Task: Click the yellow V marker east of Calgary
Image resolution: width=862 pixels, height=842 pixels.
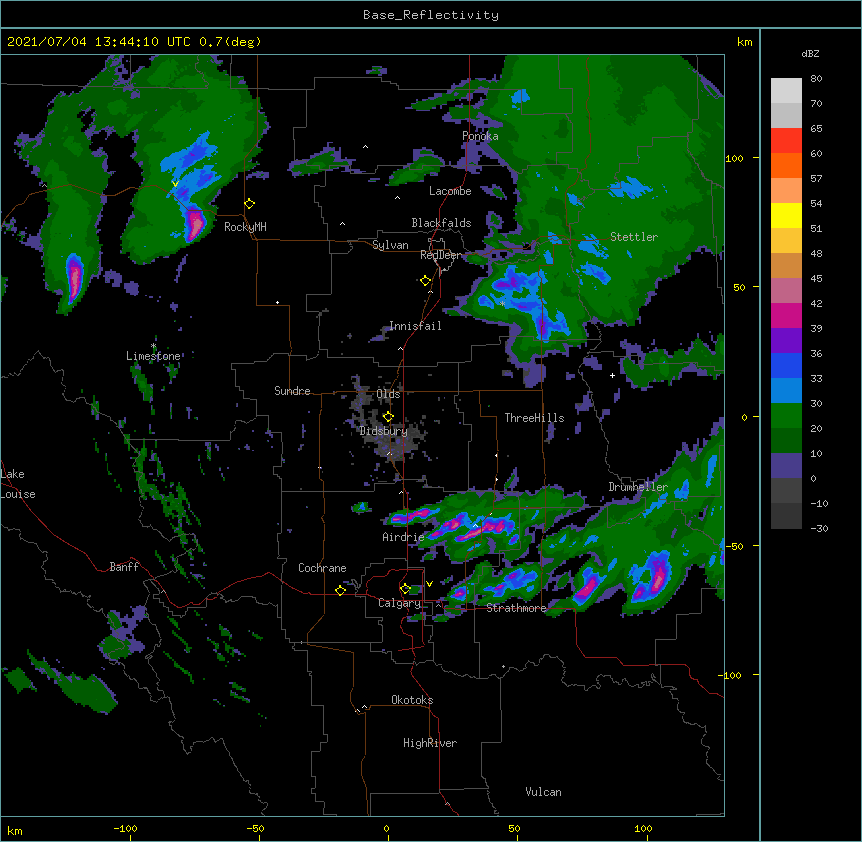Action: tap(429, 584)
